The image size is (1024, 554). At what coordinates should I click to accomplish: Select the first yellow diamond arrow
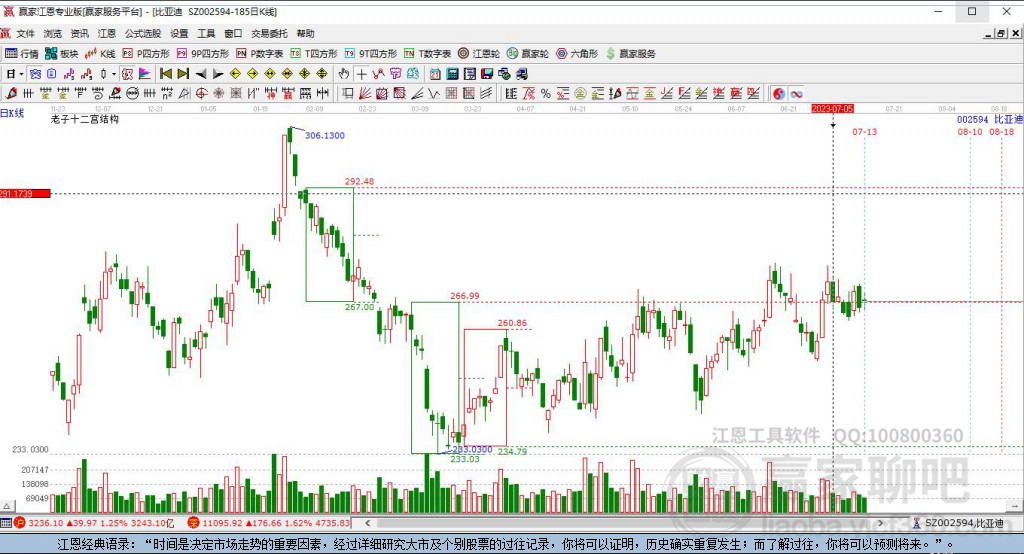coord(235,74)
